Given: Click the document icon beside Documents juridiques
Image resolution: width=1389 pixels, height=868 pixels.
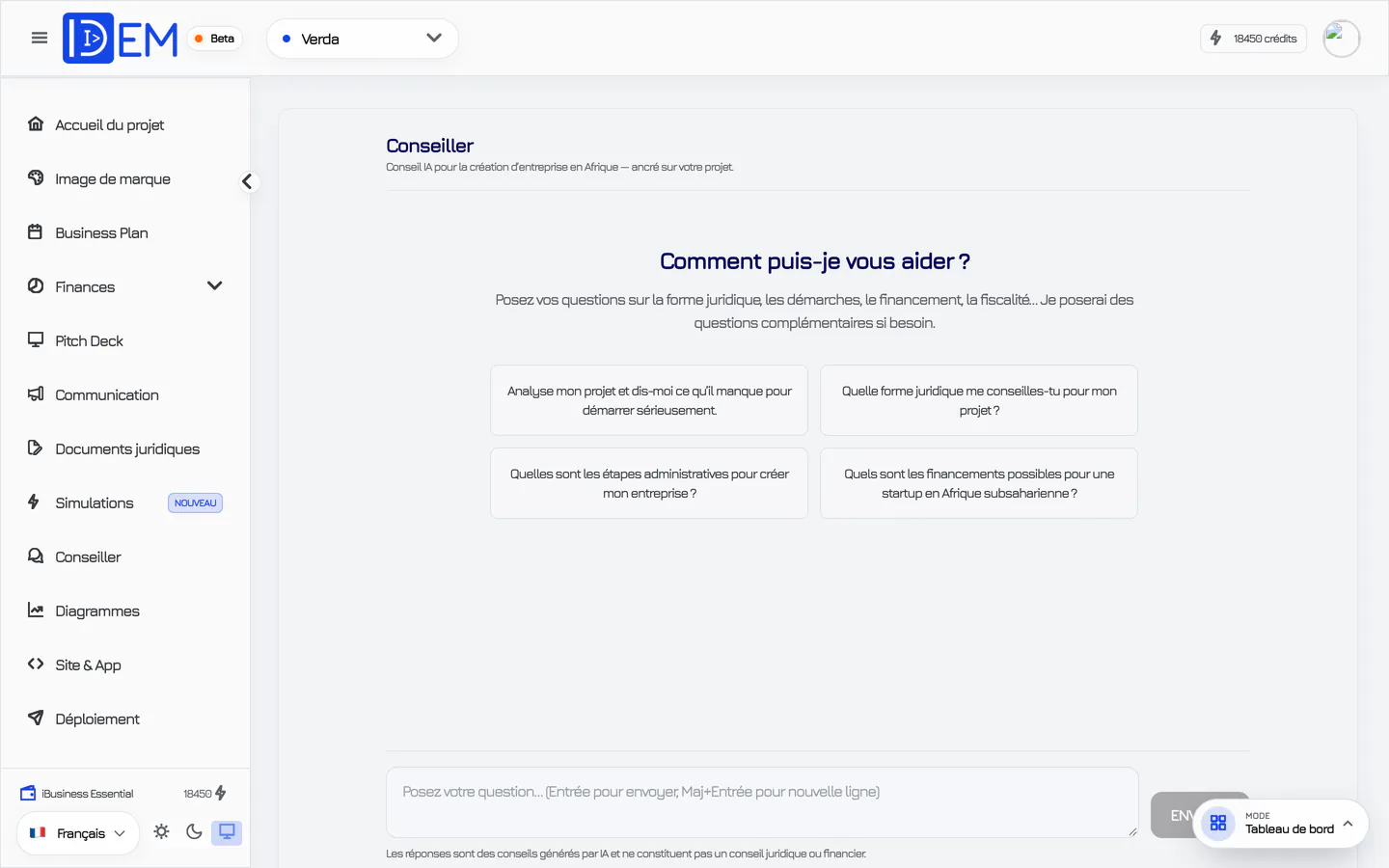Looking at the screenshot, I should (x=36, y=448).
